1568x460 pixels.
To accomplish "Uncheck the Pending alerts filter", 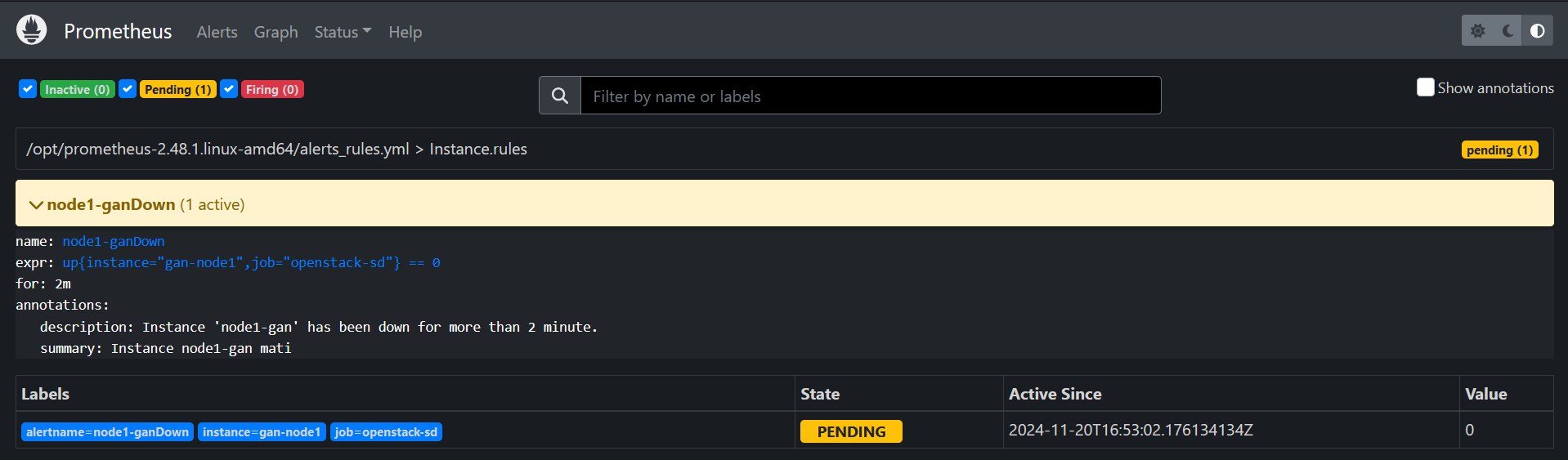I will click(128, 89).
